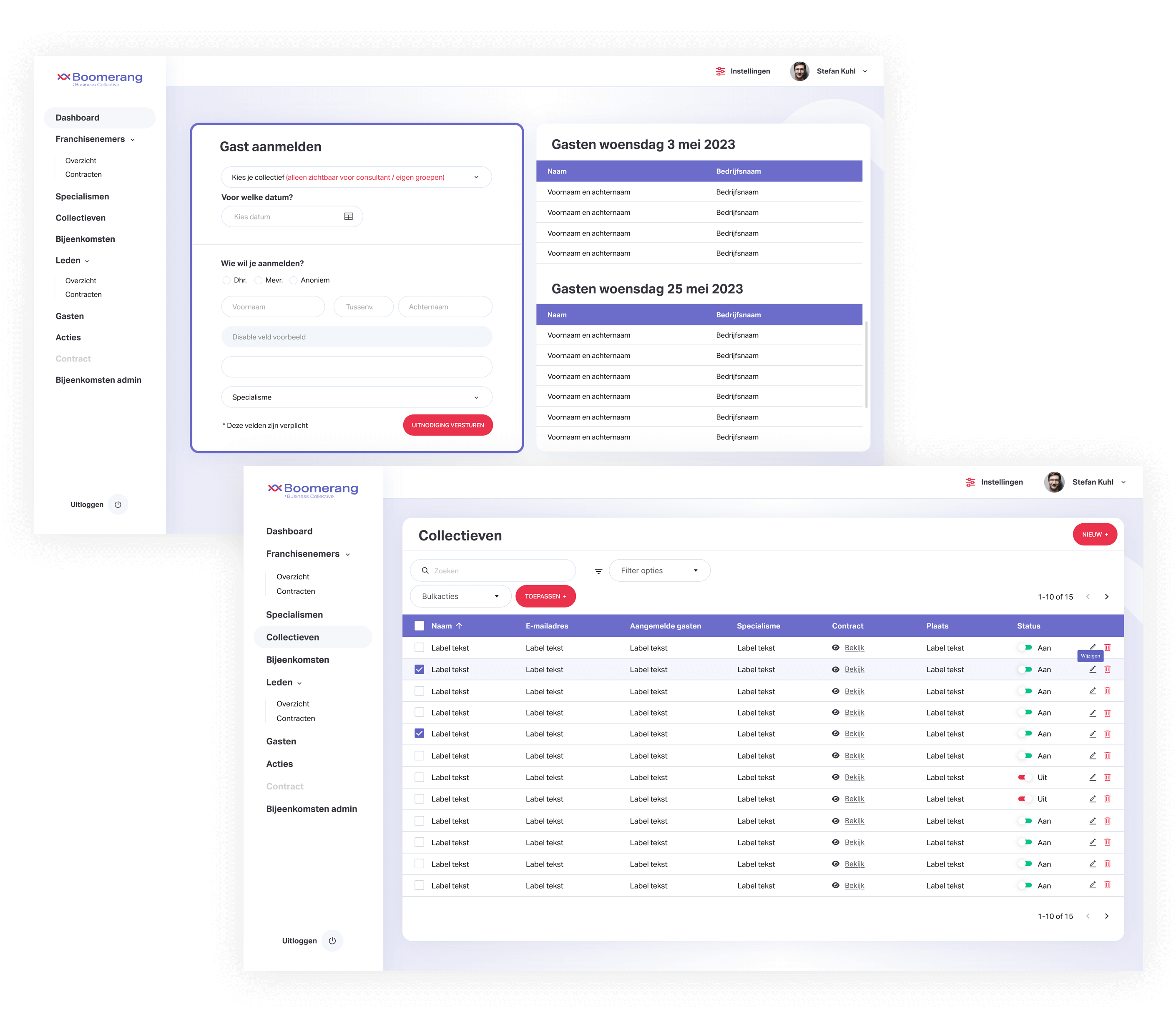The height and width of the screenshot is (1035, 1176).
Task: Click the power icon next to the lower Uitloggen
Action: point(332,941)
